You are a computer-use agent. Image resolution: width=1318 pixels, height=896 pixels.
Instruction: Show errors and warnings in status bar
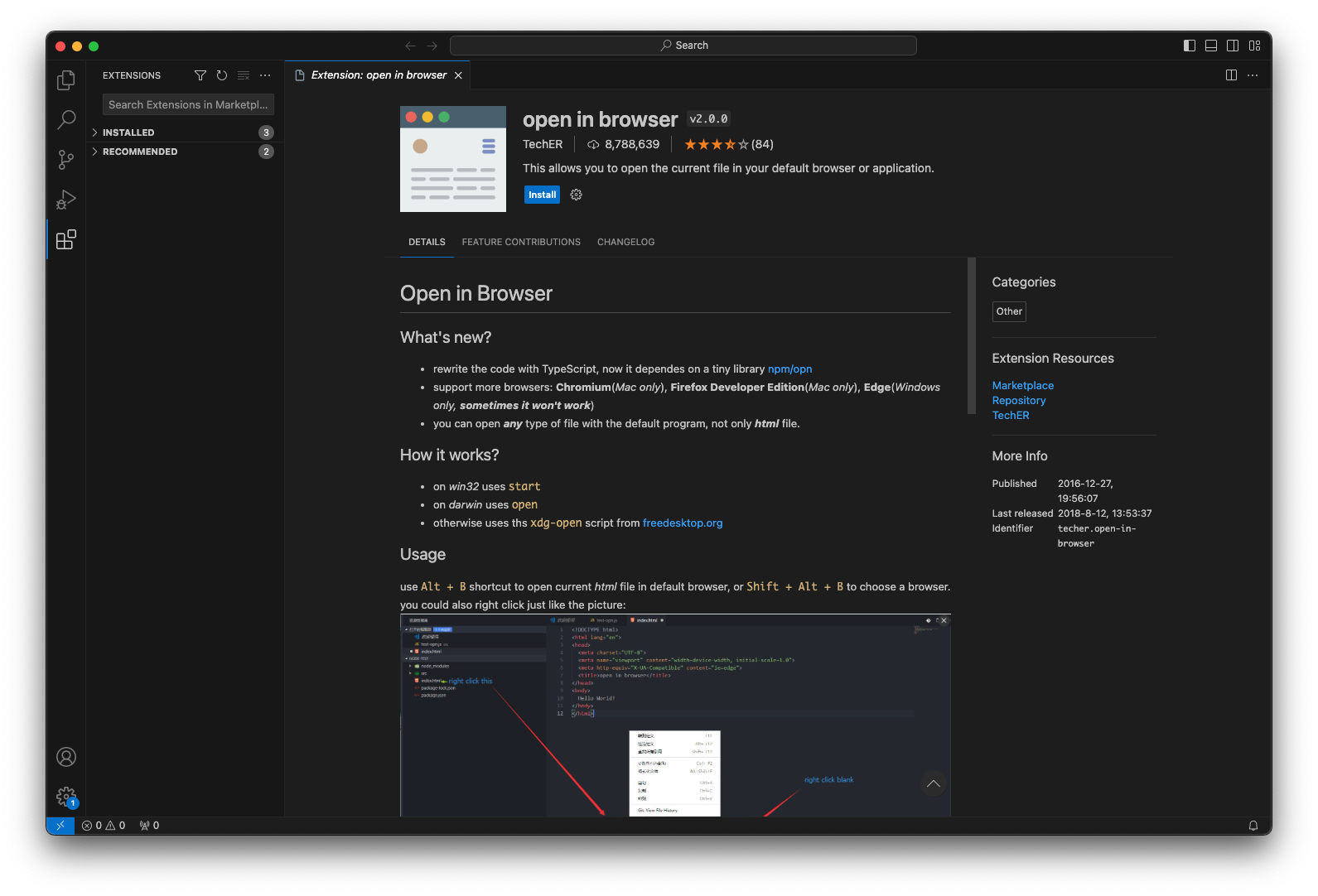pyautogui.click(x=104, y=826)
